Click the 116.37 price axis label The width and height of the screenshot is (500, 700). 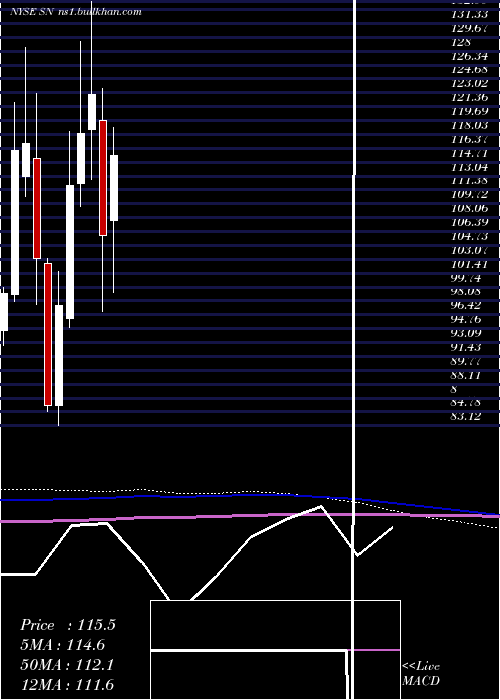470,139
